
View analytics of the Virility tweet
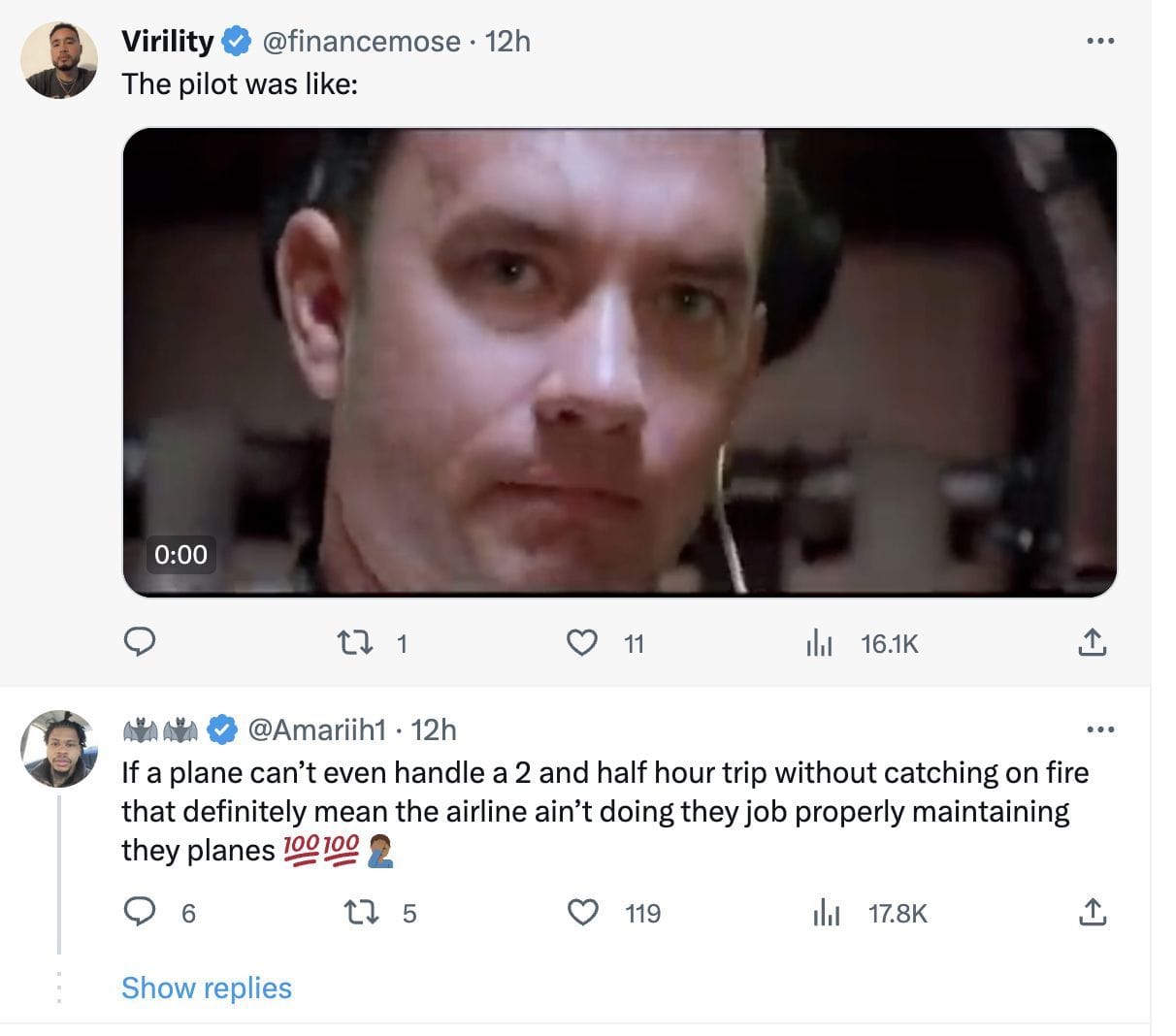pos(820,643)
